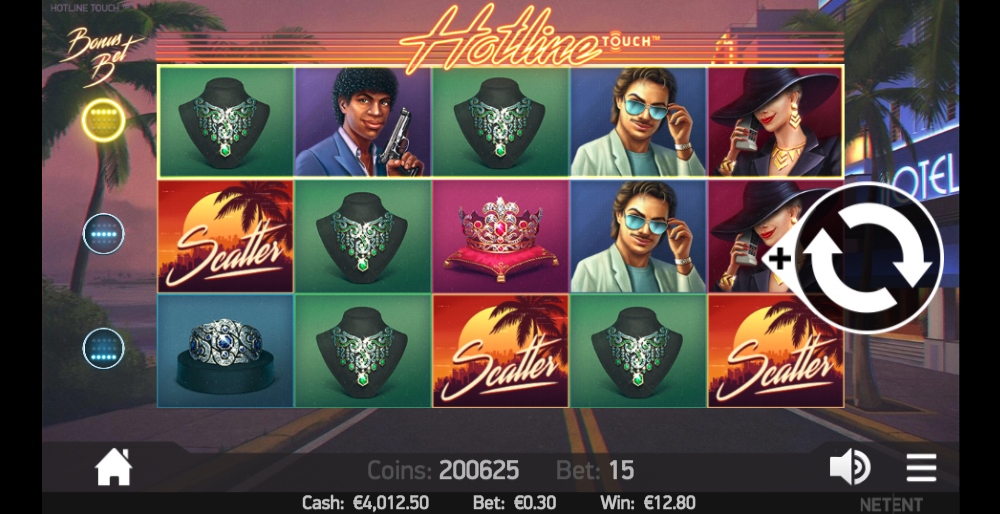The image size is (1000, 514).
Task: Tap the crown on cushion symbol
Action: [501, 236]
